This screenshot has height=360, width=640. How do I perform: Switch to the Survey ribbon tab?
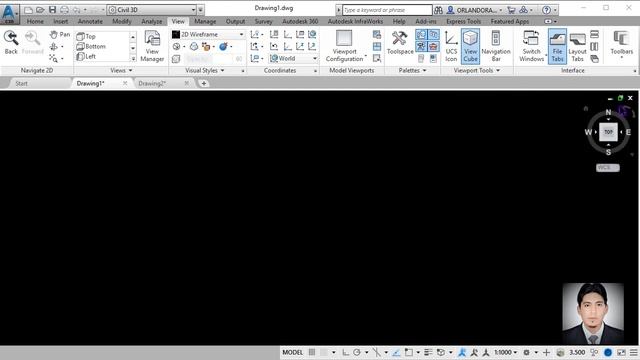click(263, 21)
